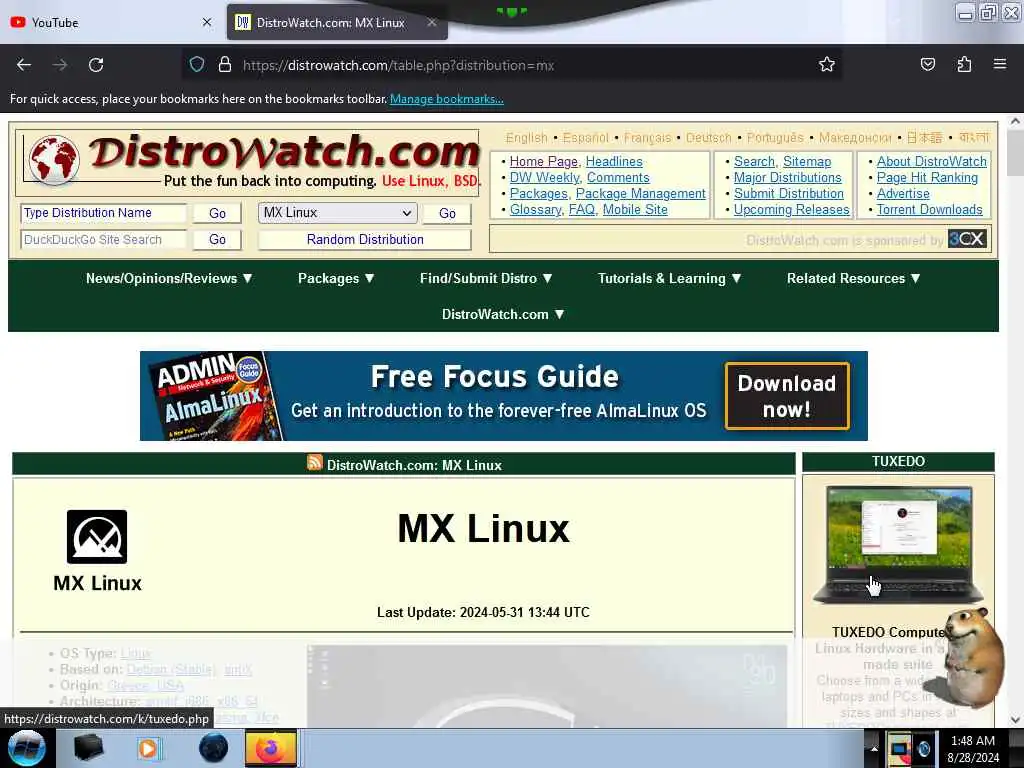
Task: Open Comments link
Action: coord(618,178)
